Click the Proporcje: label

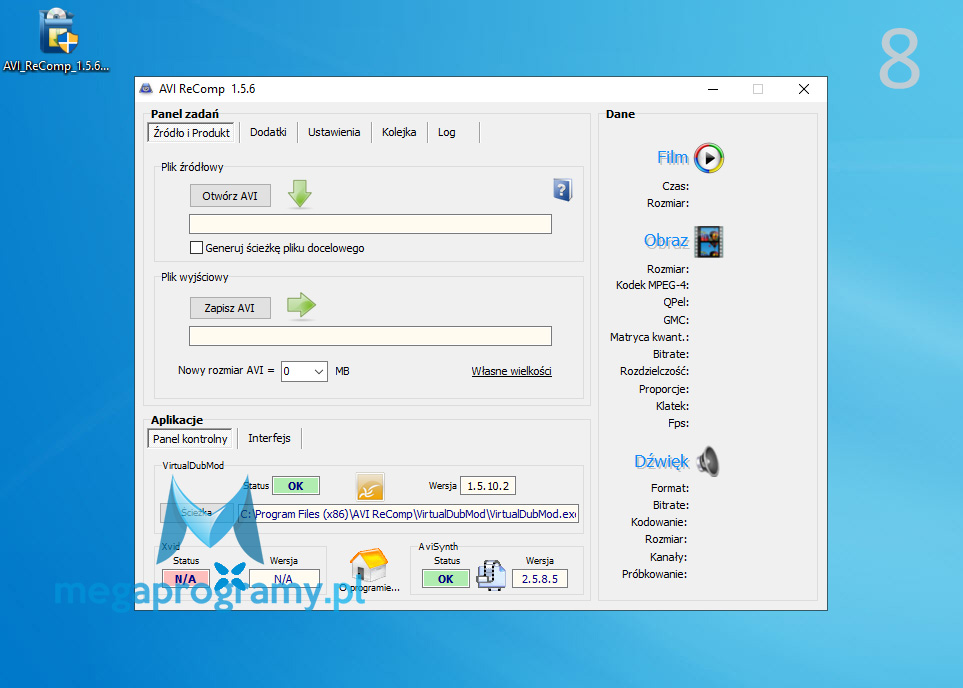click(x=663, y=389)
